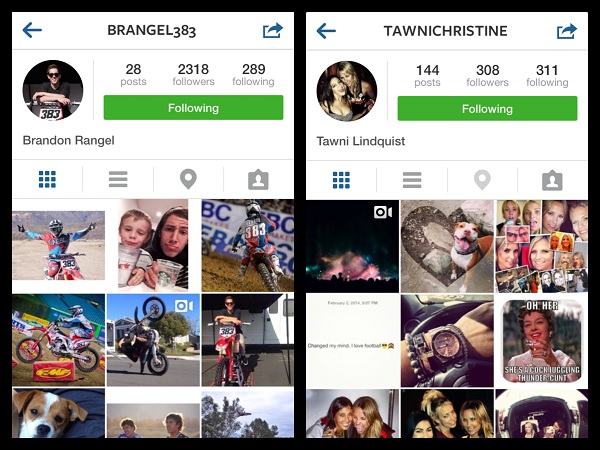Go back from the BRANGEL383 profile
The height and width of the screenshot is (450, 600).
[32, 30]
